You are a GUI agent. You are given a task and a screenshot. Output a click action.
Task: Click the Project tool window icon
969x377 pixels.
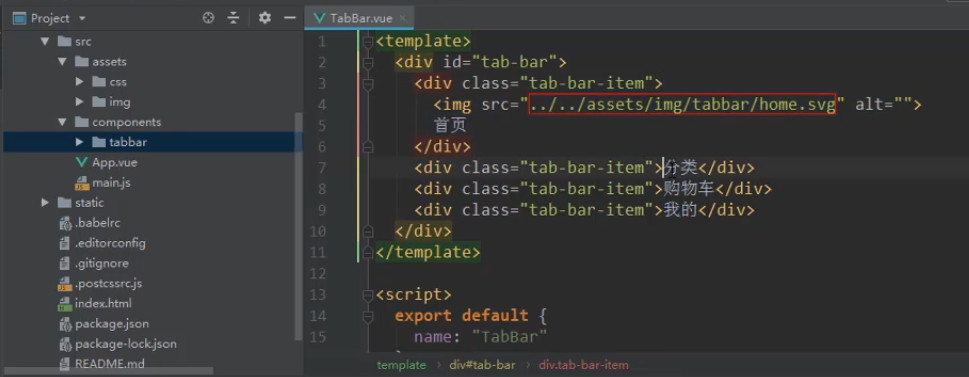pyautogui.click(x=19, y=18)
